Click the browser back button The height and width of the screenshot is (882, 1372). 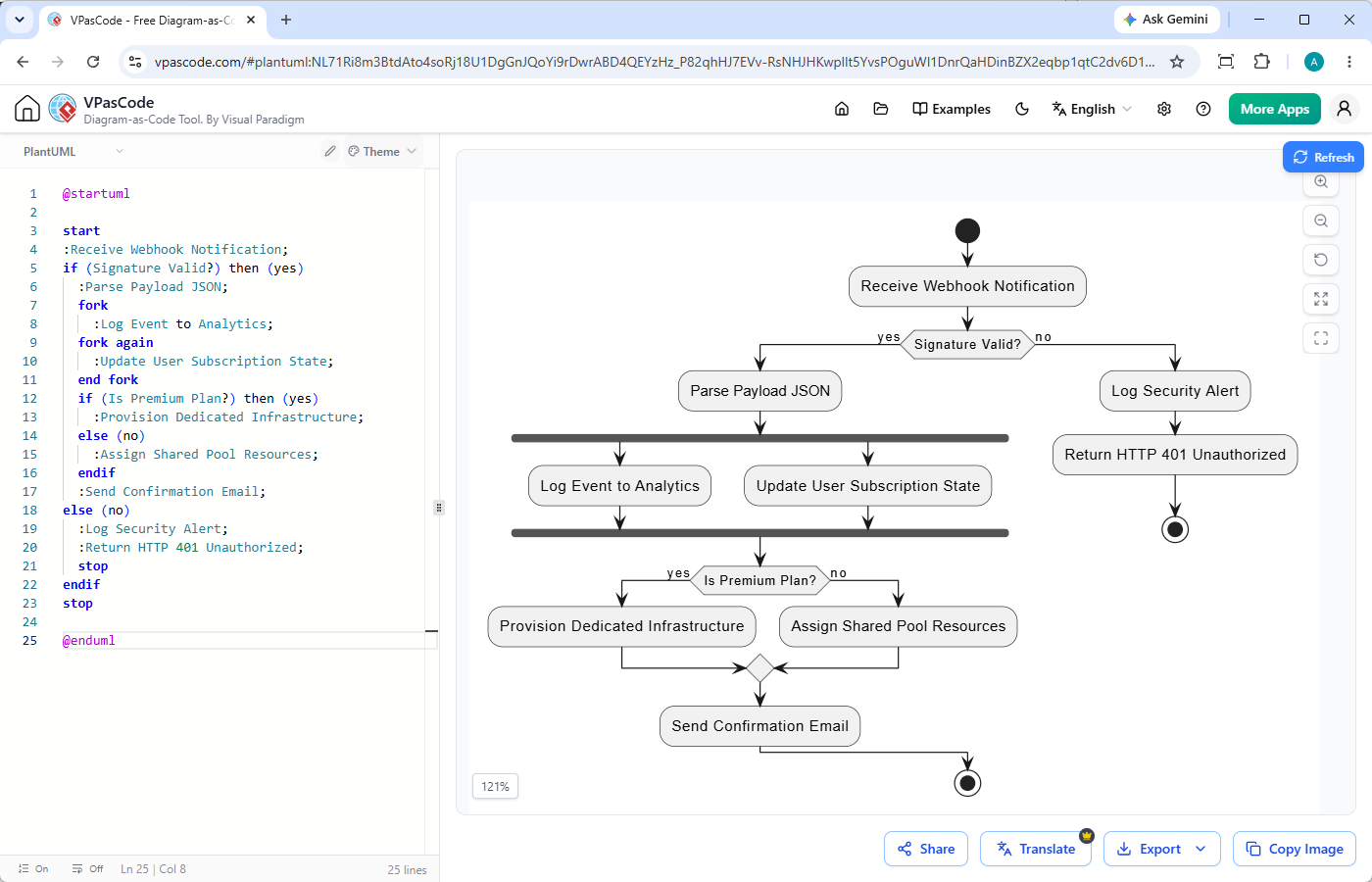[23, 62]
